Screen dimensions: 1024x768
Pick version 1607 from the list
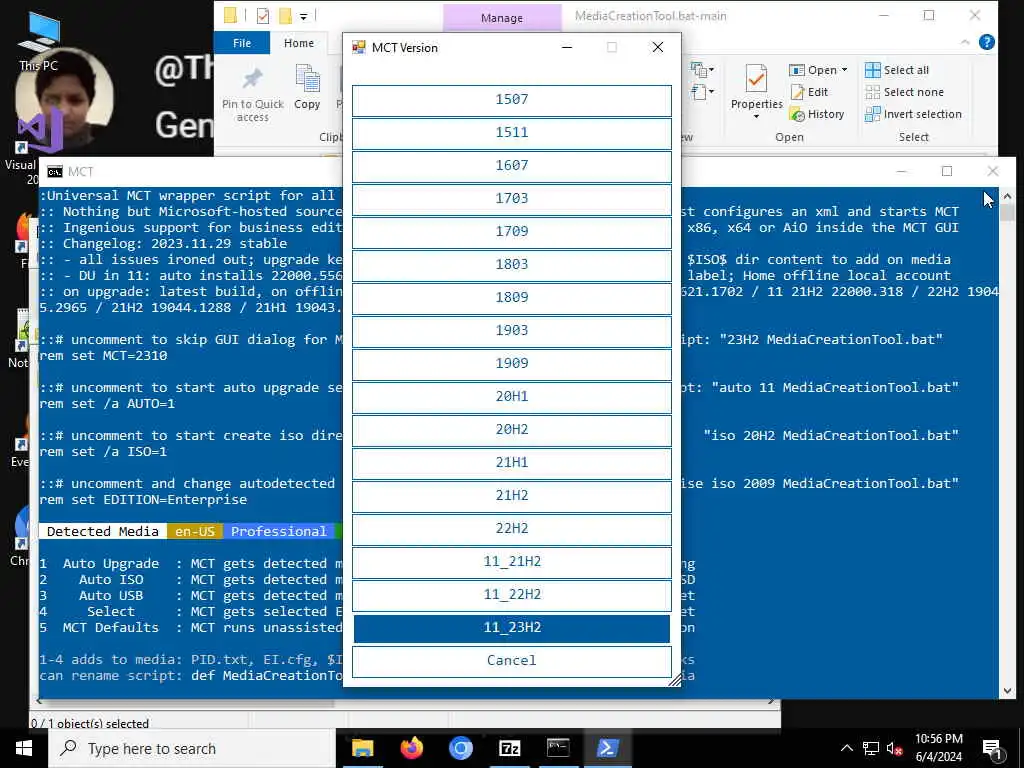[511, 166]
